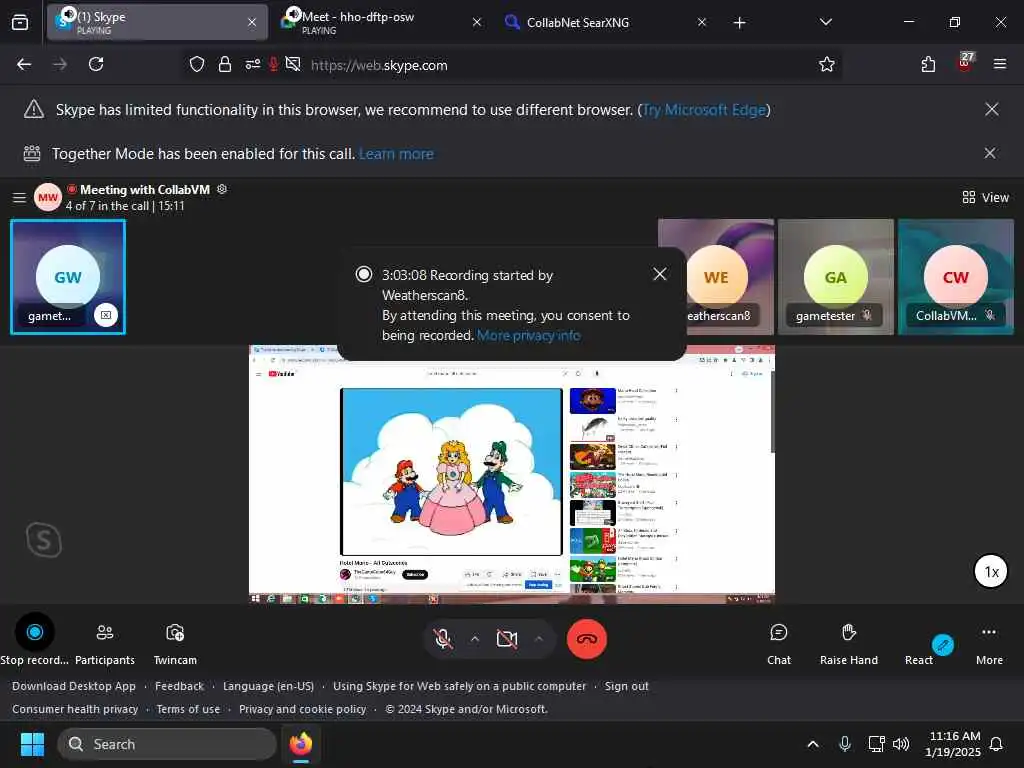
Task: Open the Chat panel
Action: pos(778,643)
